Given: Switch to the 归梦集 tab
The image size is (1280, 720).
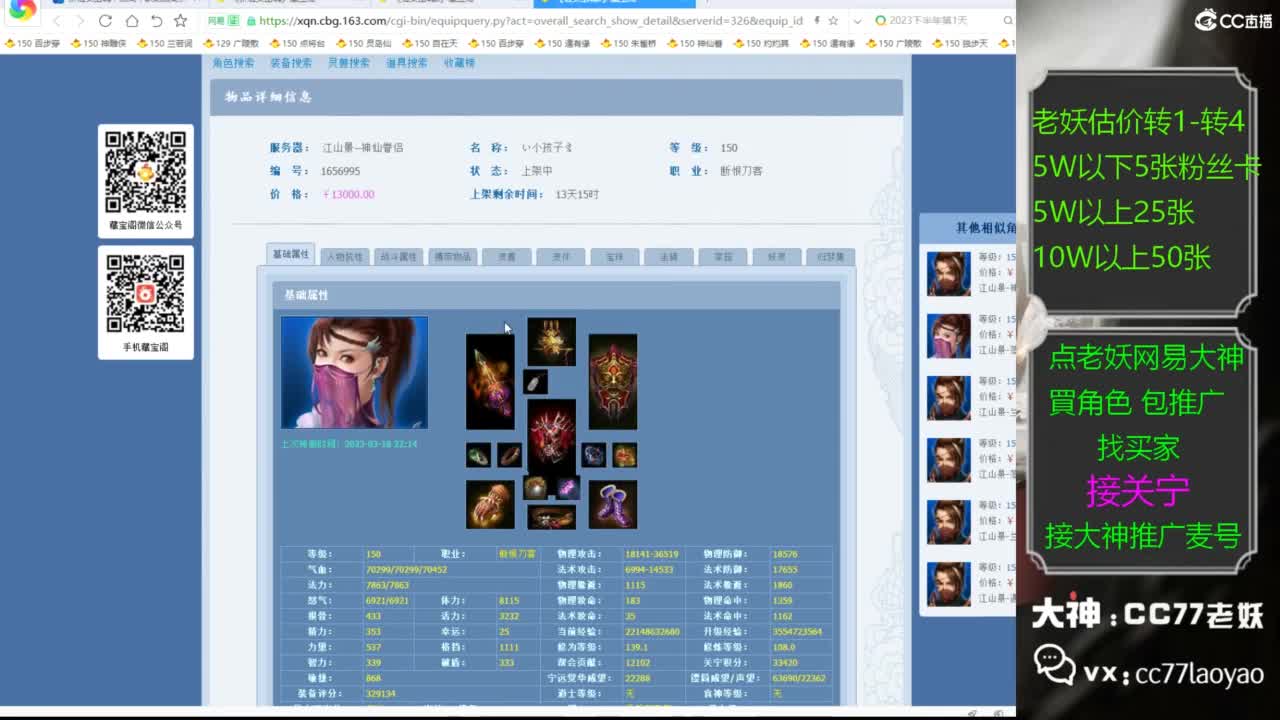Looking at the screenshot, I should tap(830, 257).
